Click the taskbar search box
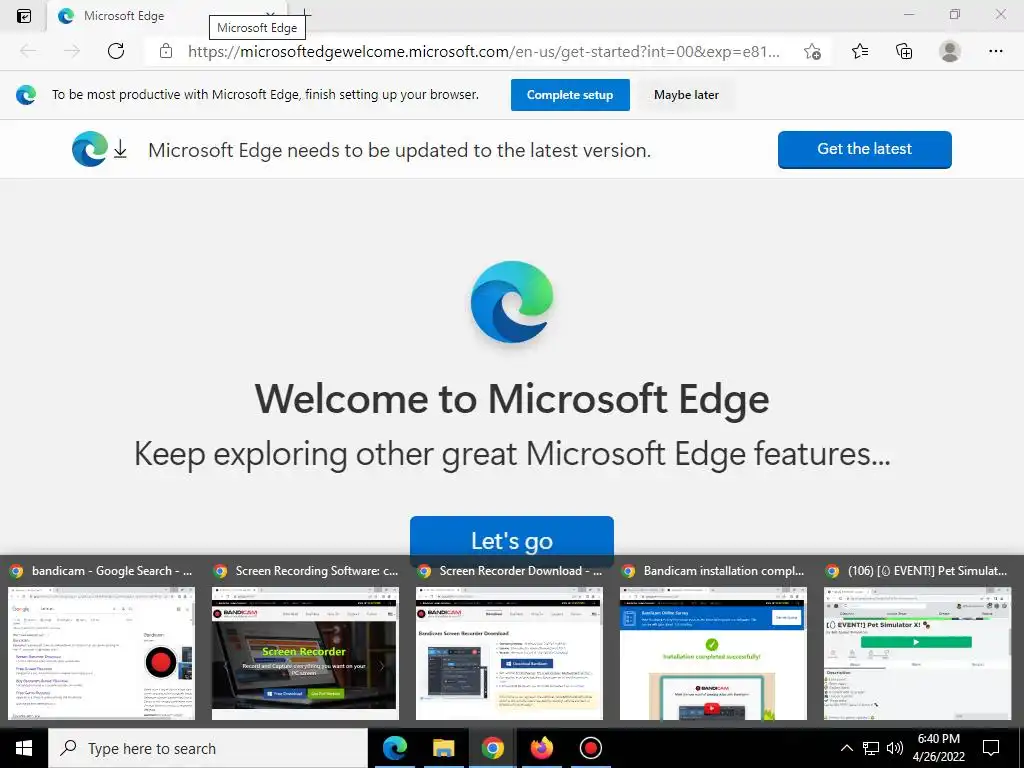Viewport: 1024px width, 768px height. [x=208, y=748]
